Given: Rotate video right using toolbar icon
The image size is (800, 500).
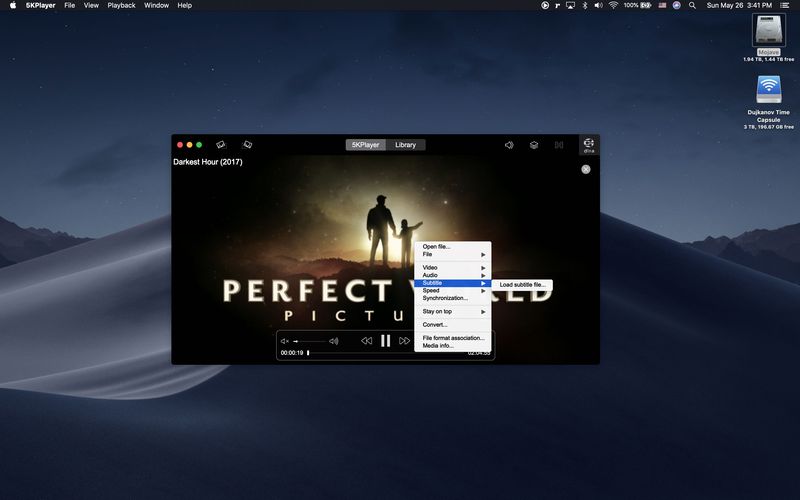Looking at the screenshot, I should [247, 145].
